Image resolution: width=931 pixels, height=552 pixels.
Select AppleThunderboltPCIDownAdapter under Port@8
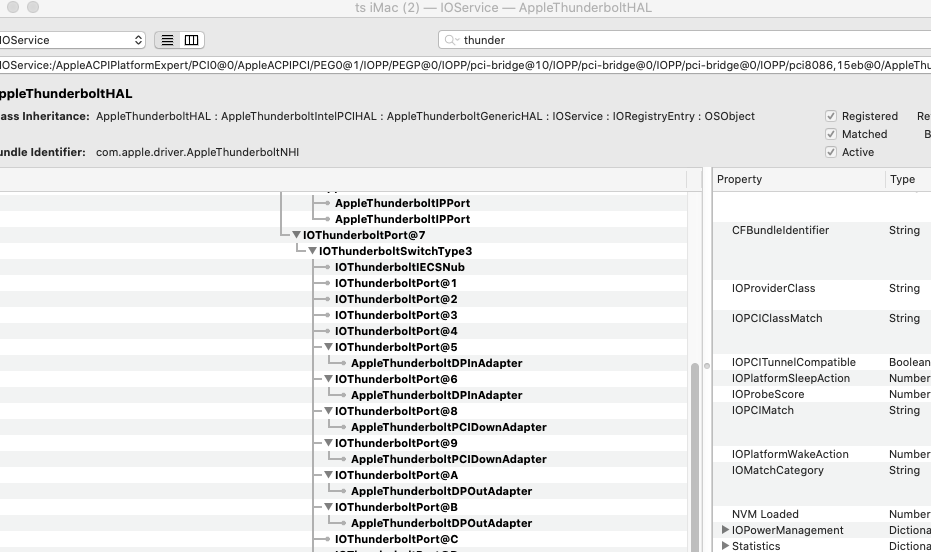[x=448, y=427]
